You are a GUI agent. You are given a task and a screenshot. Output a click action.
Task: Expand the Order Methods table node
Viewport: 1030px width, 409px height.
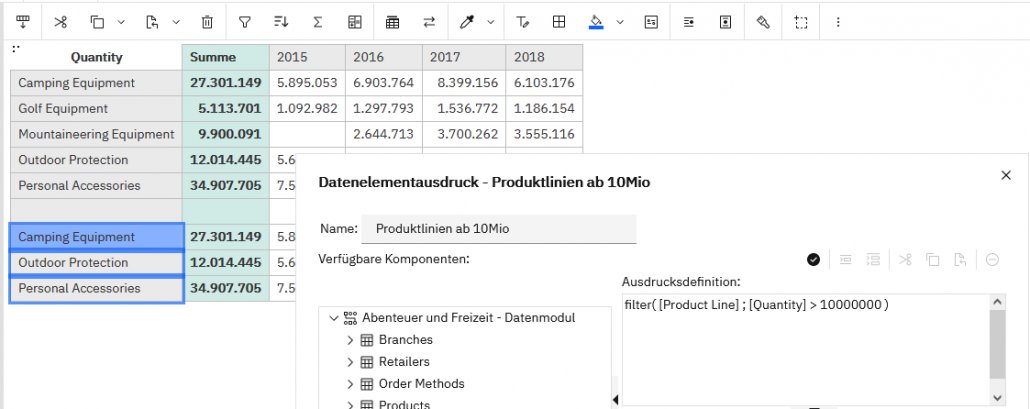pos(350,384)
